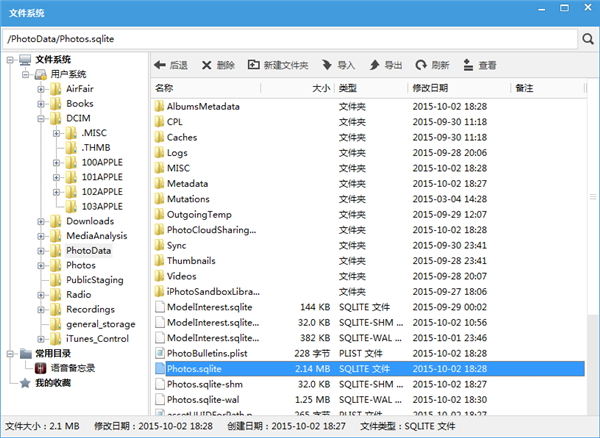This screenshot has width=600, height=438.
Task: Click the 查看 view toolbar button
Action: 480,65
